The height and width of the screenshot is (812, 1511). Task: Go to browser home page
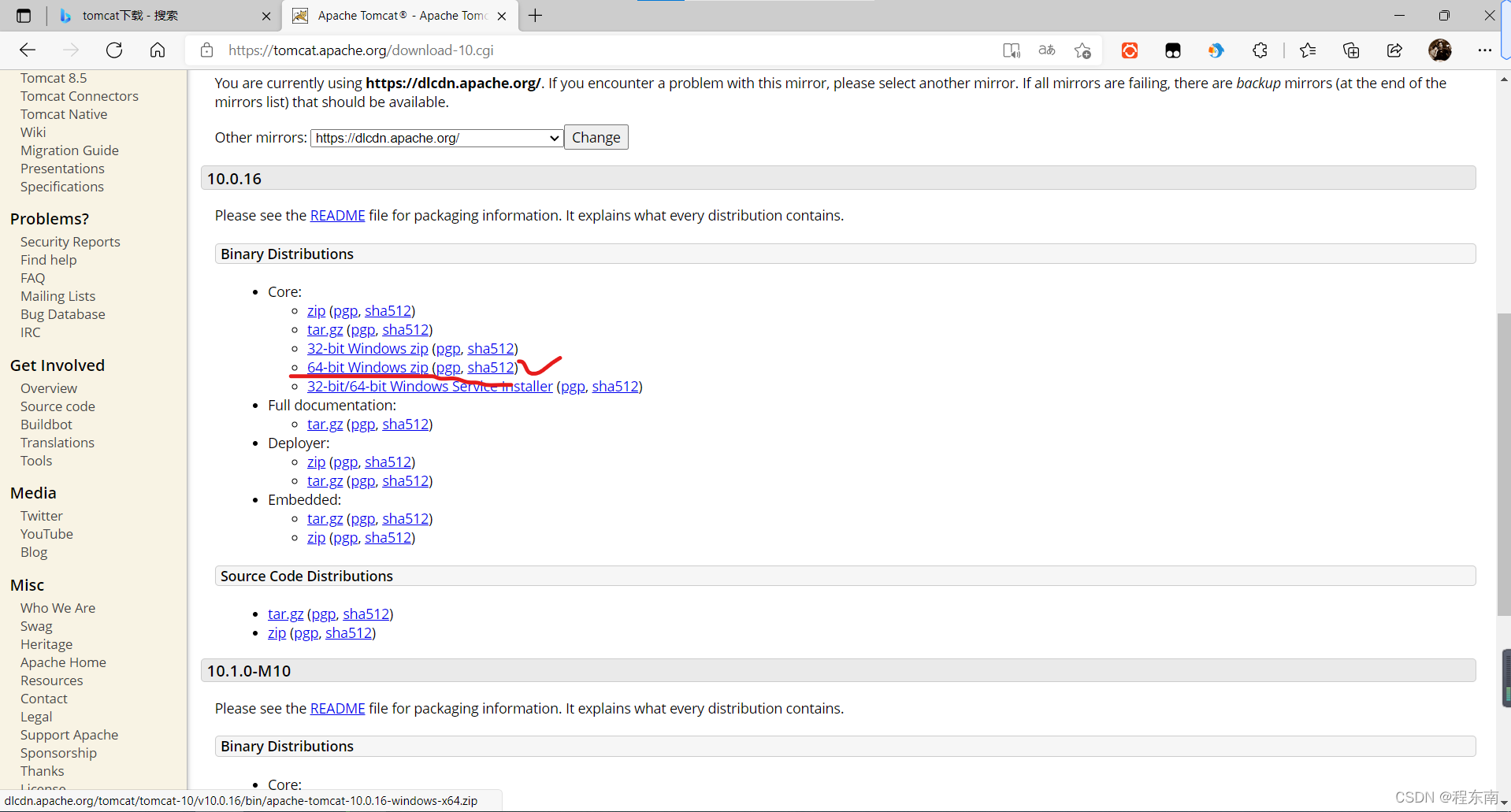[157, 50]
